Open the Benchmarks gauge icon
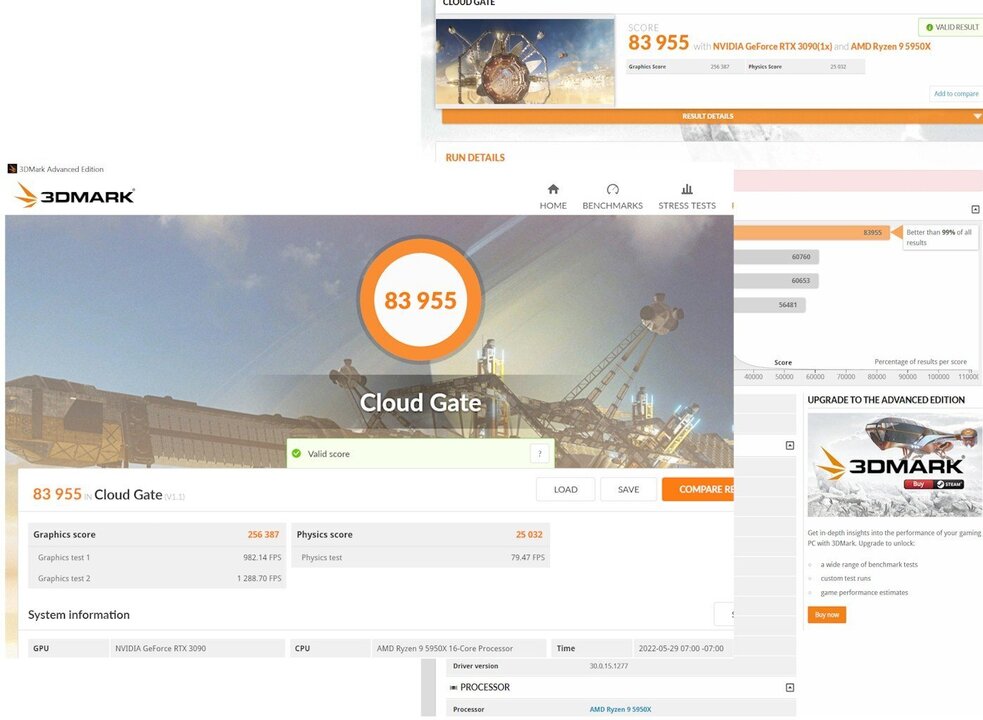 [612, 189]
